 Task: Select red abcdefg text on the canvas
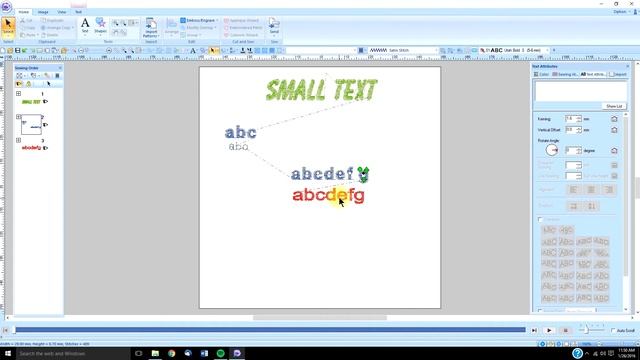click(328, 196)
